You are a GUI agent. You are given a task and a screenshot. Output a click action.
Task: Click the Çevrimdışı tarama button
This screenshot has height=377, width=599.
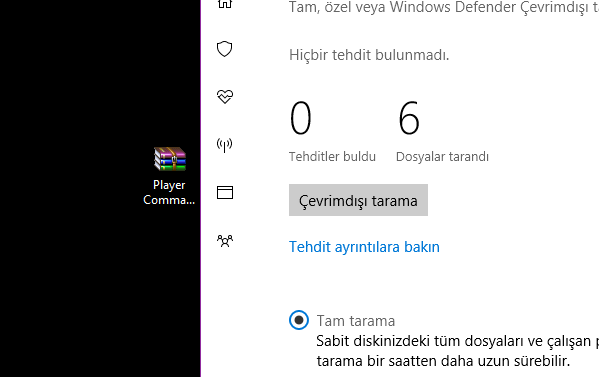tap(358, 200)
